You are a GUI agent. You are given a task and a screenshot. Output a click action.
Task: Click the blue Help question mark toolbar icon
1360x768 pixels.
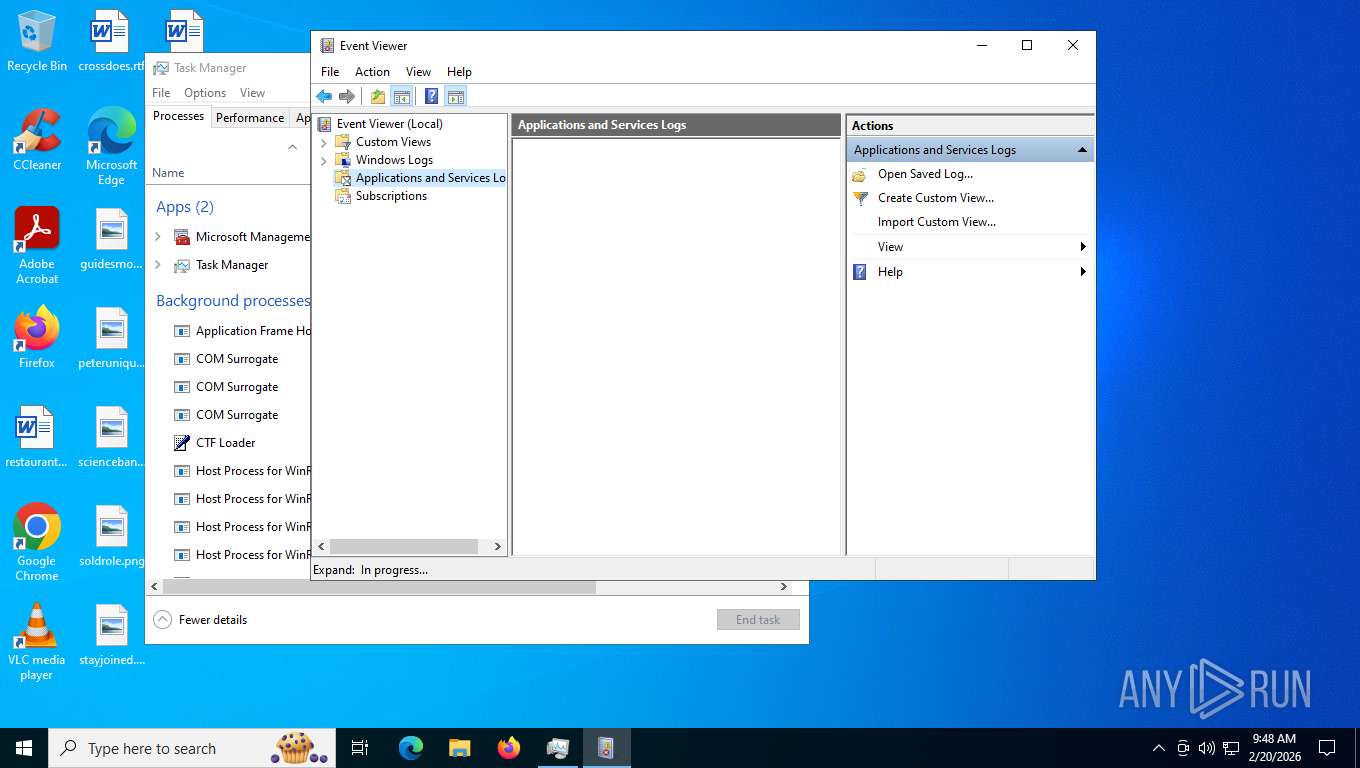tap(432, 96)
